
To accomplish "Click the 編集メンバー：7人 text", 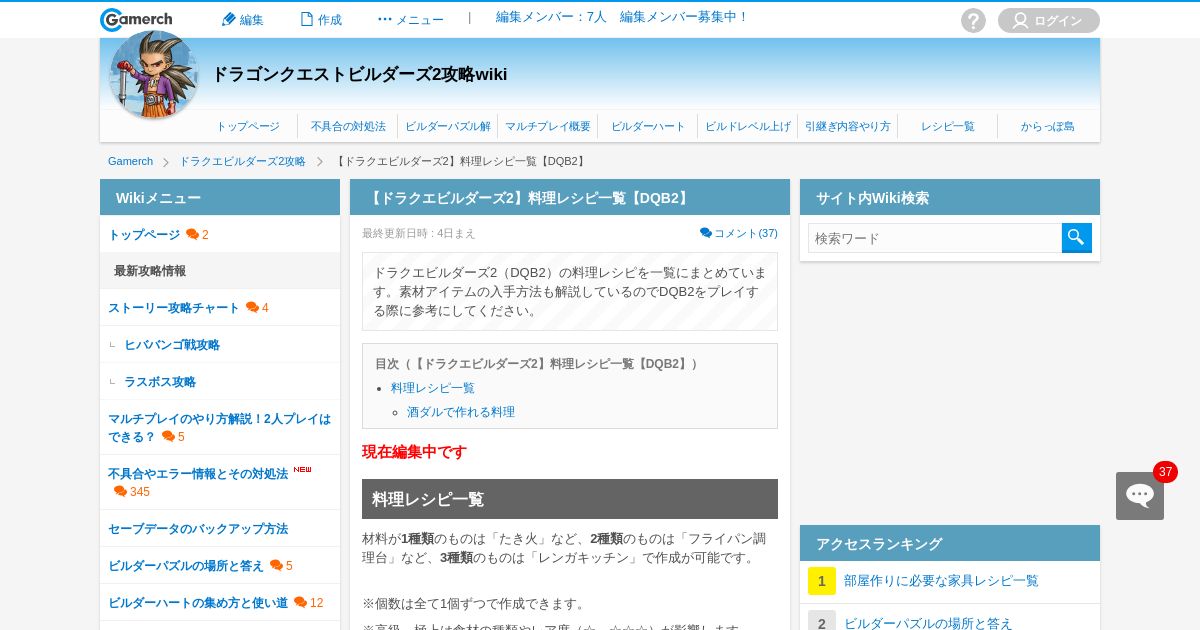I will [551, 17].
